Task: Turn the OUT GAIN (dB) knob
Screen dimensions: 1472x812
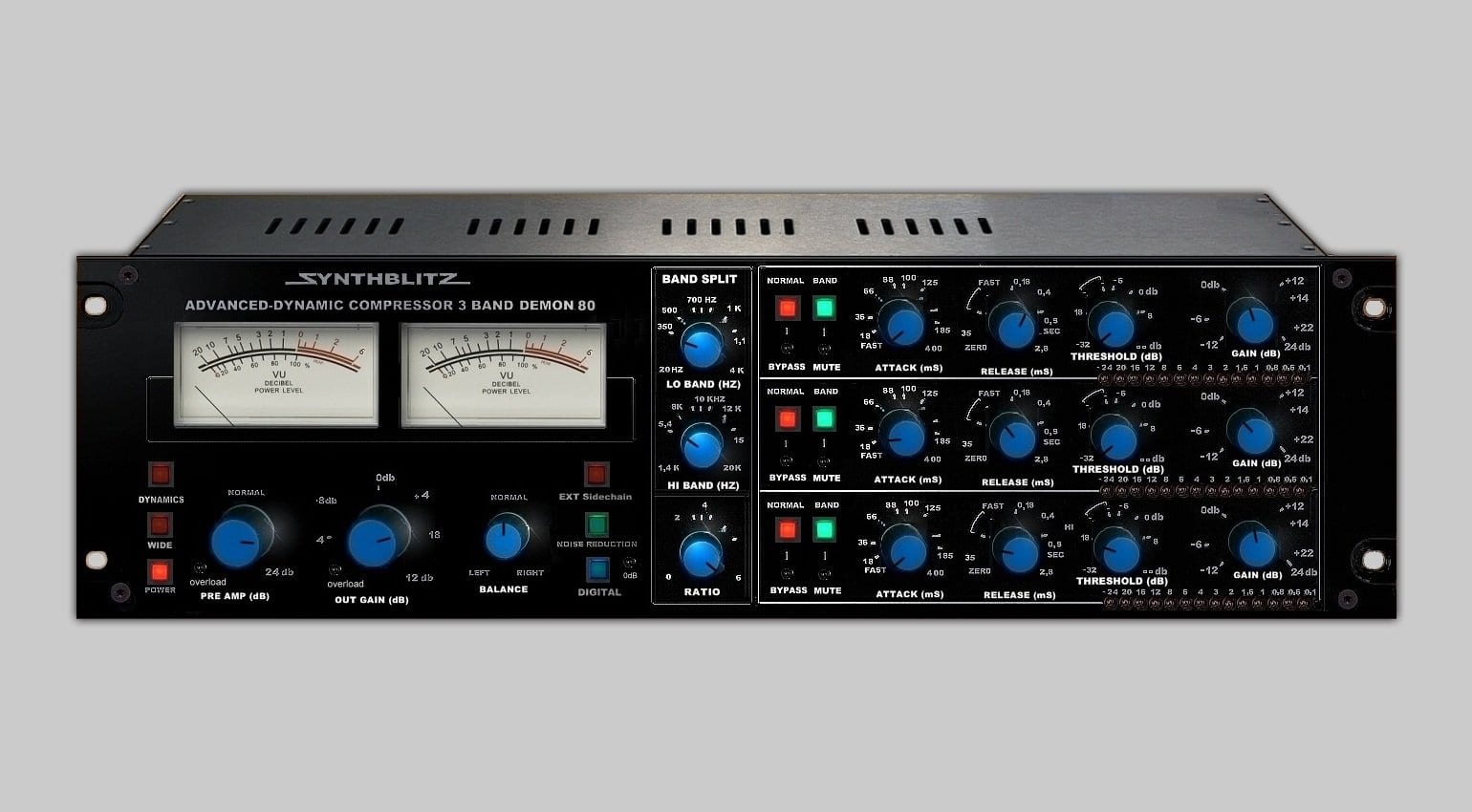Action: click(377, 537)
